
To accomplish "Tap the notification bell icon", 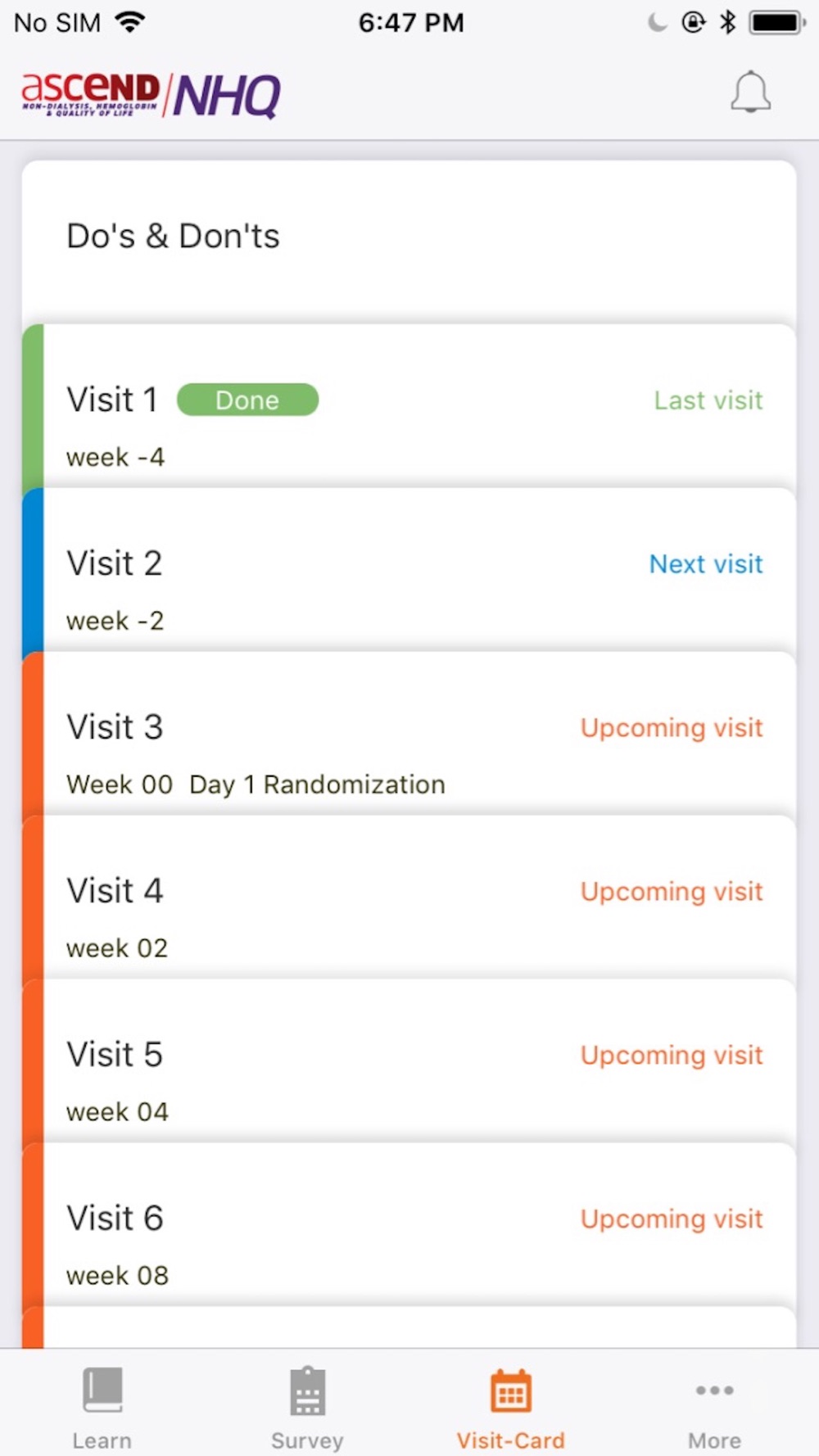I will pos(750,93).
